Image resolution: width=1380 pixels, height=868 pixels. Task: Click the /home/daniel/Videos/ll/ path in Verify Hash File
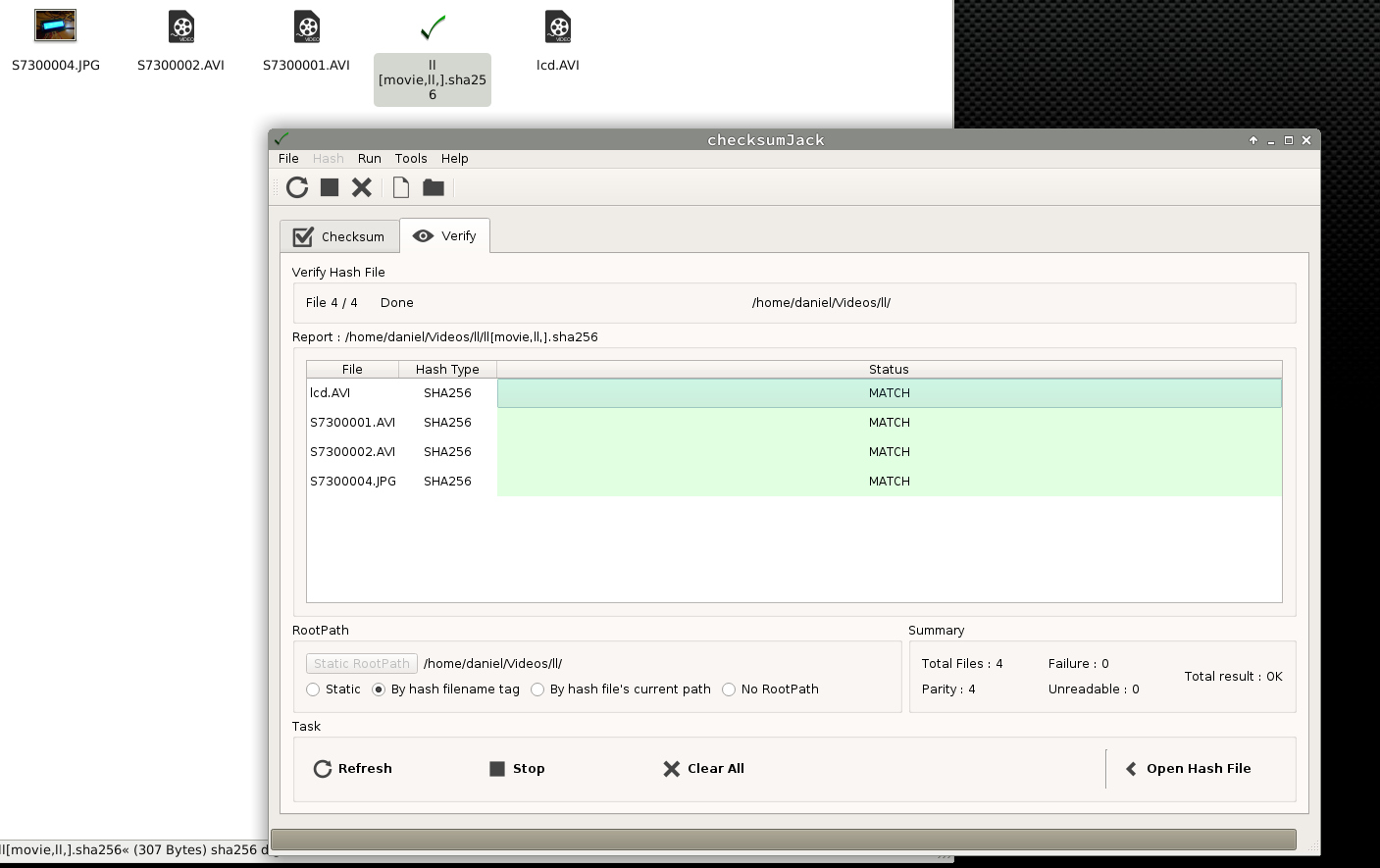(821, 303)
